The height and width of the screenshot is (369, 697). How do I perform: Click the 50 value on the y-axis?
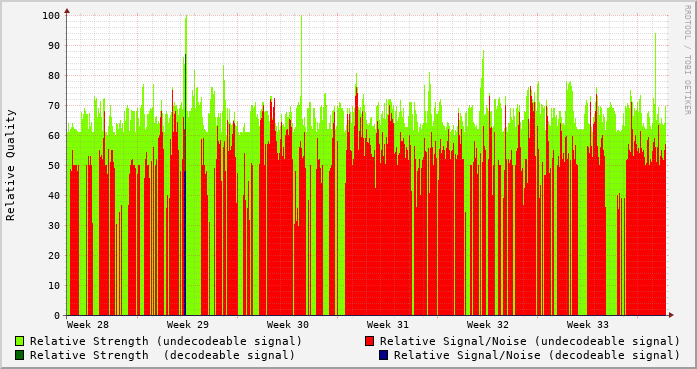54,165
